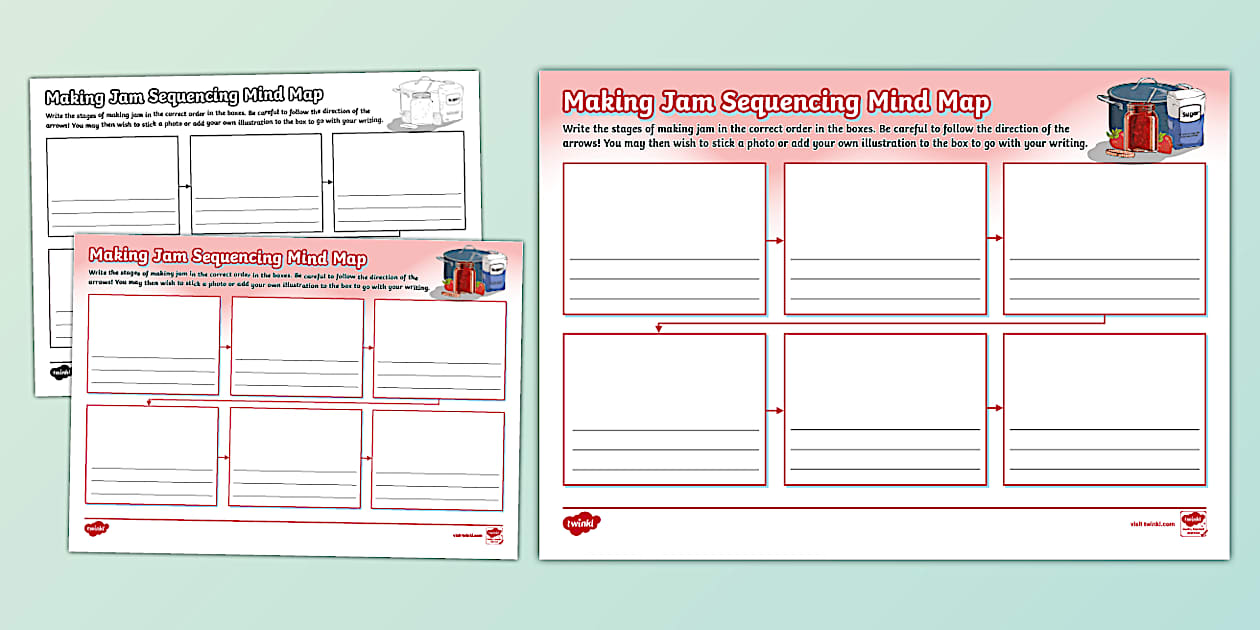Click the twinkl logo on the black-and-white worksheet

tap(60, 371)
